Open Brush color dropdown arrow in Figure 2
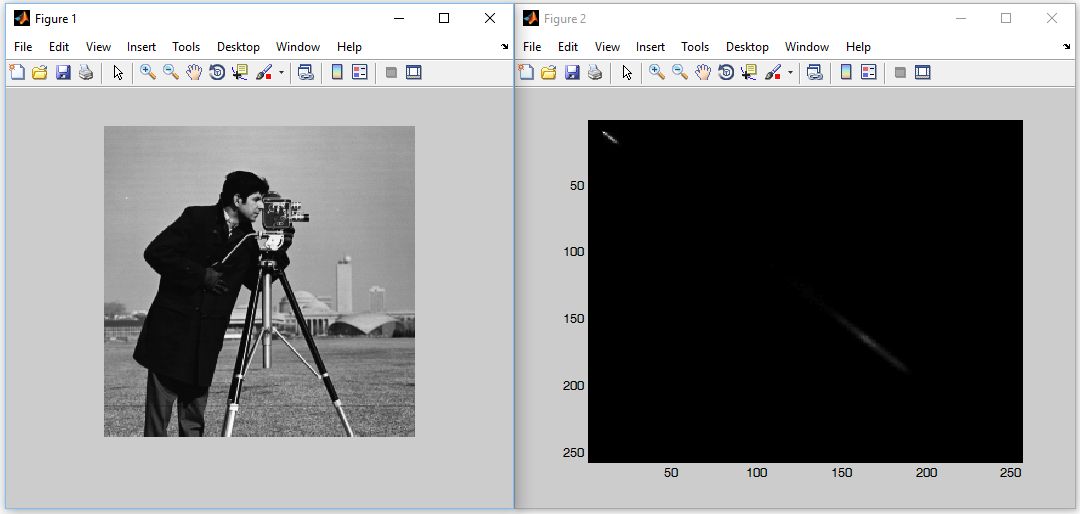The height and width of the screenshot is (514, 1080). [x=790, y=72]
